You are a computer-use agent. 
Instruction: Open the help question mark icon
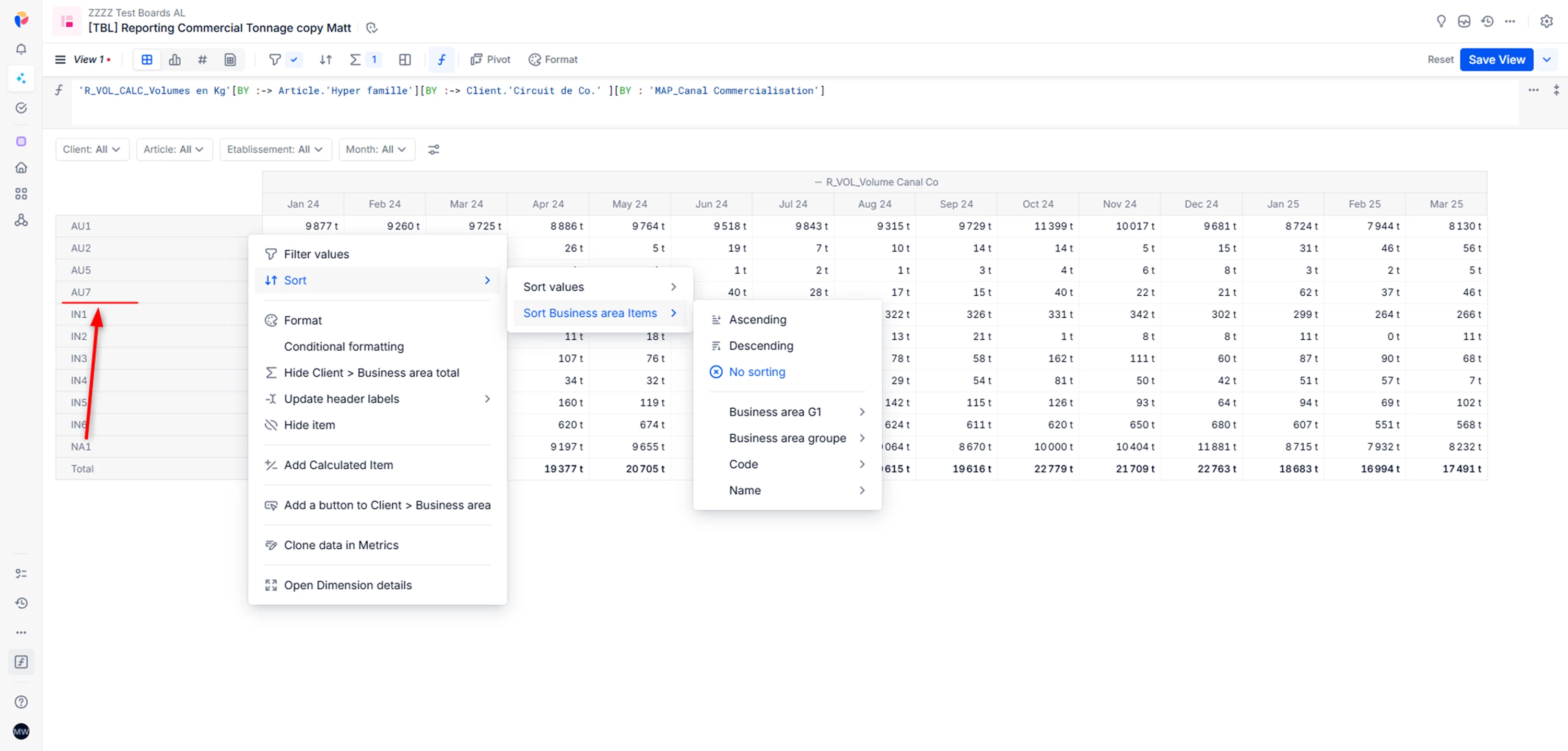21,702
